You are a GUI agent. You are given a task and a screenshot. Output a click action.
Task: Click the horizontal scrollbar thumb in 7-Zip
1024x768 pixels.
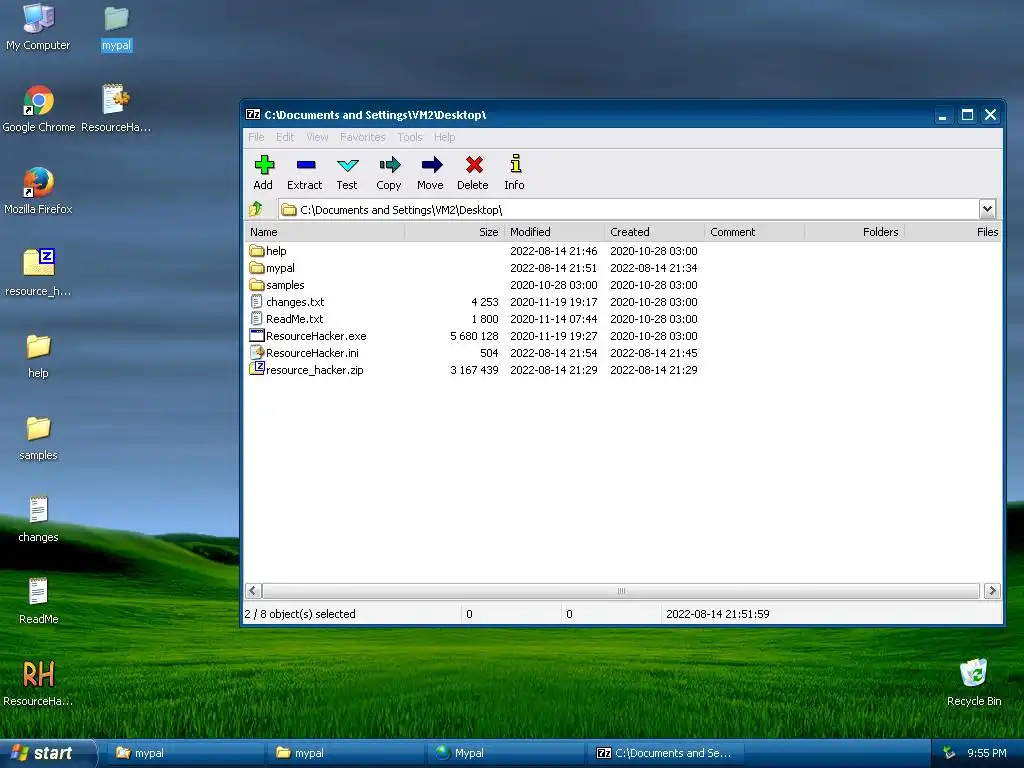click(x=621, y=591)
